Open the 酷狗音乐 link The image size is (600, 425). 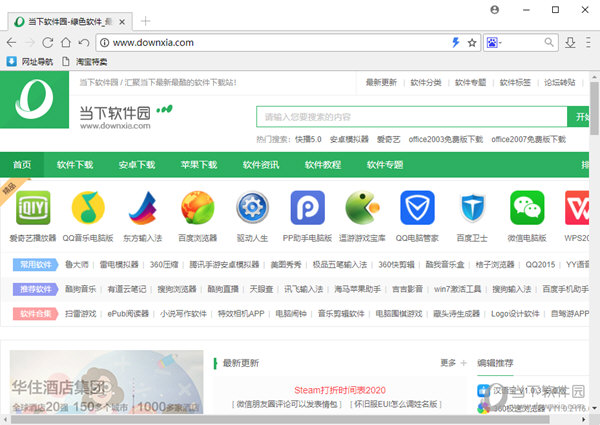tap(80, 289)
